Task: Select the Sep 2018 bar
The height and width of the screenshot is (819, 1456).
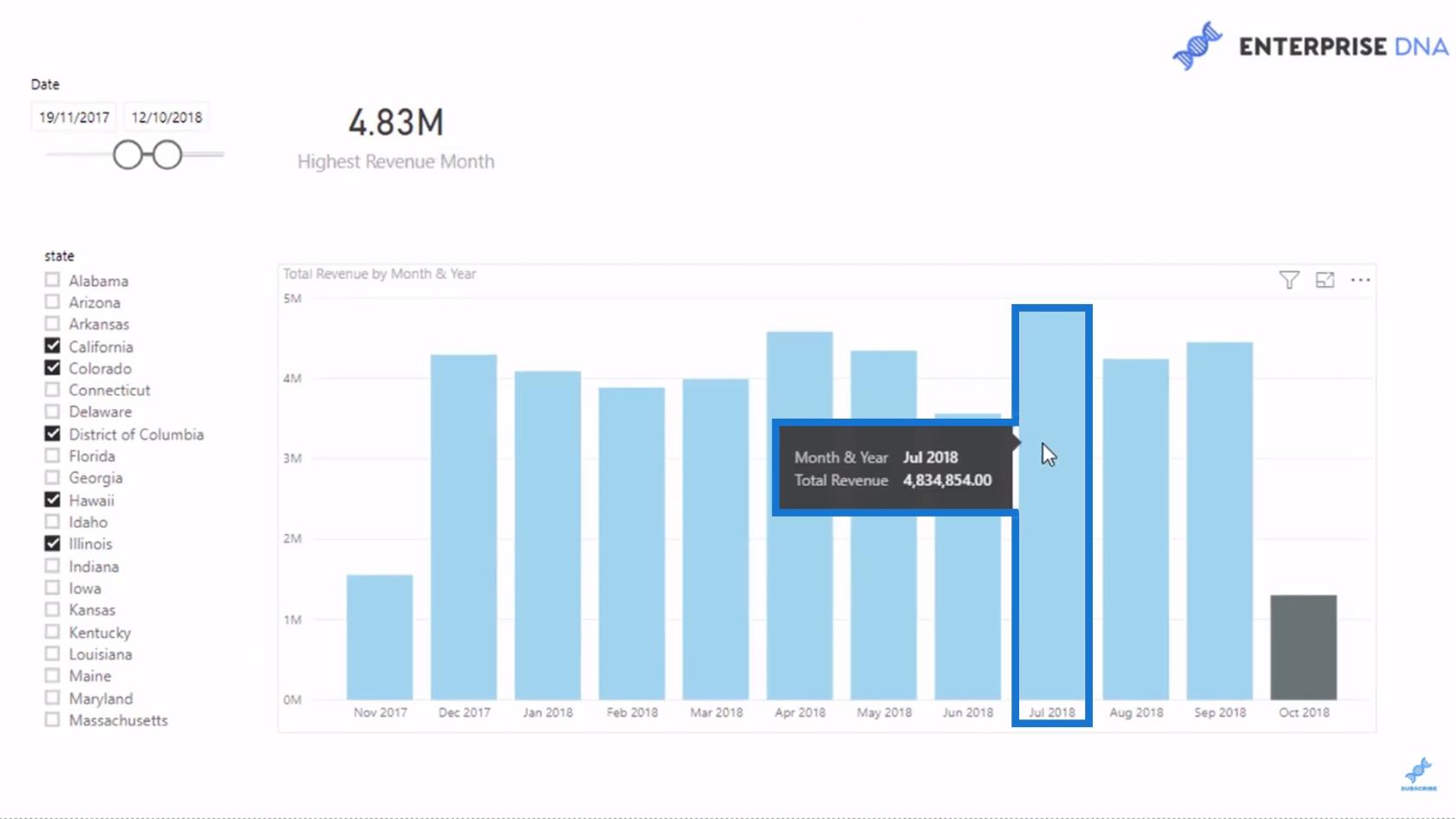Action: point(1219,521)
